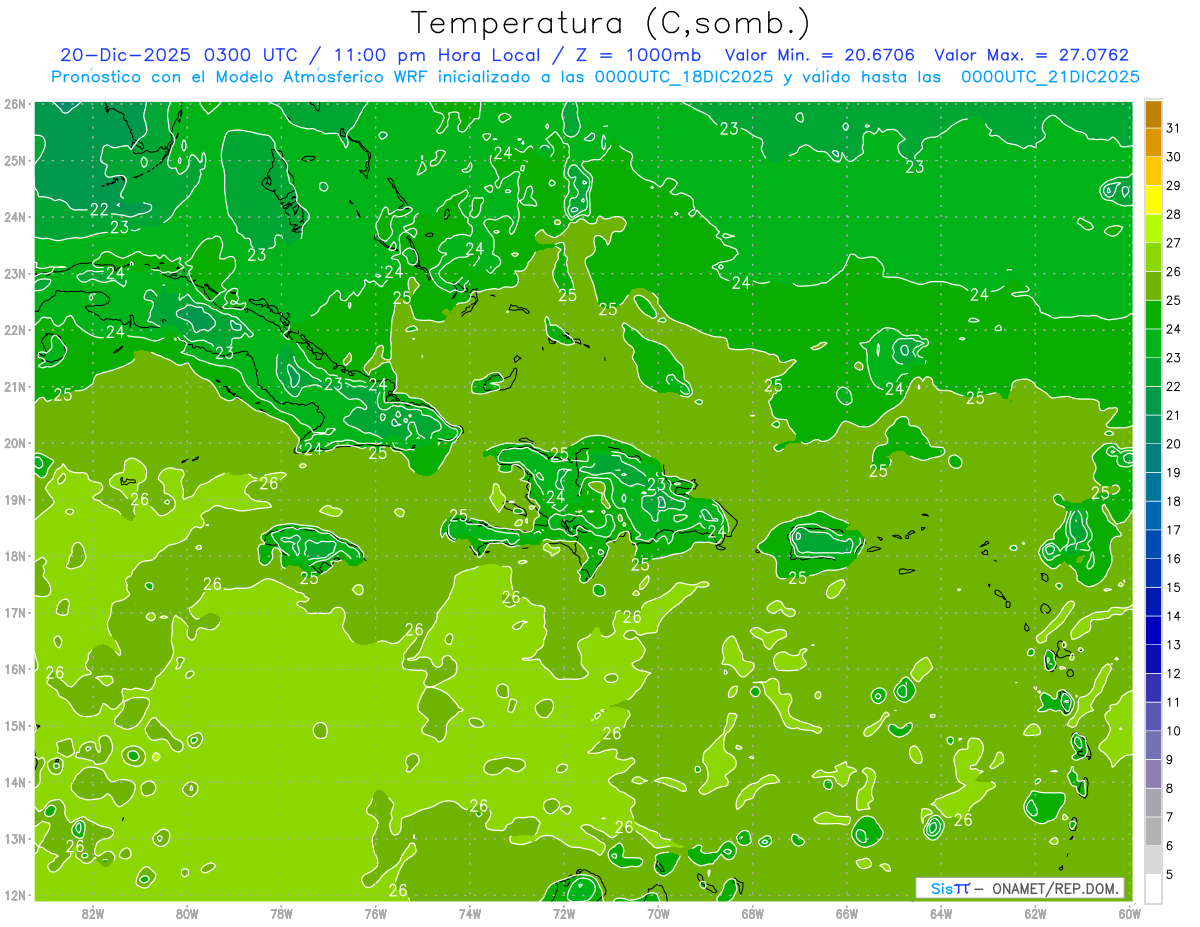Click legend scale label '31'
Image resolution: width=1200 pixels, height=927 pixels.
coord(1174,129)
